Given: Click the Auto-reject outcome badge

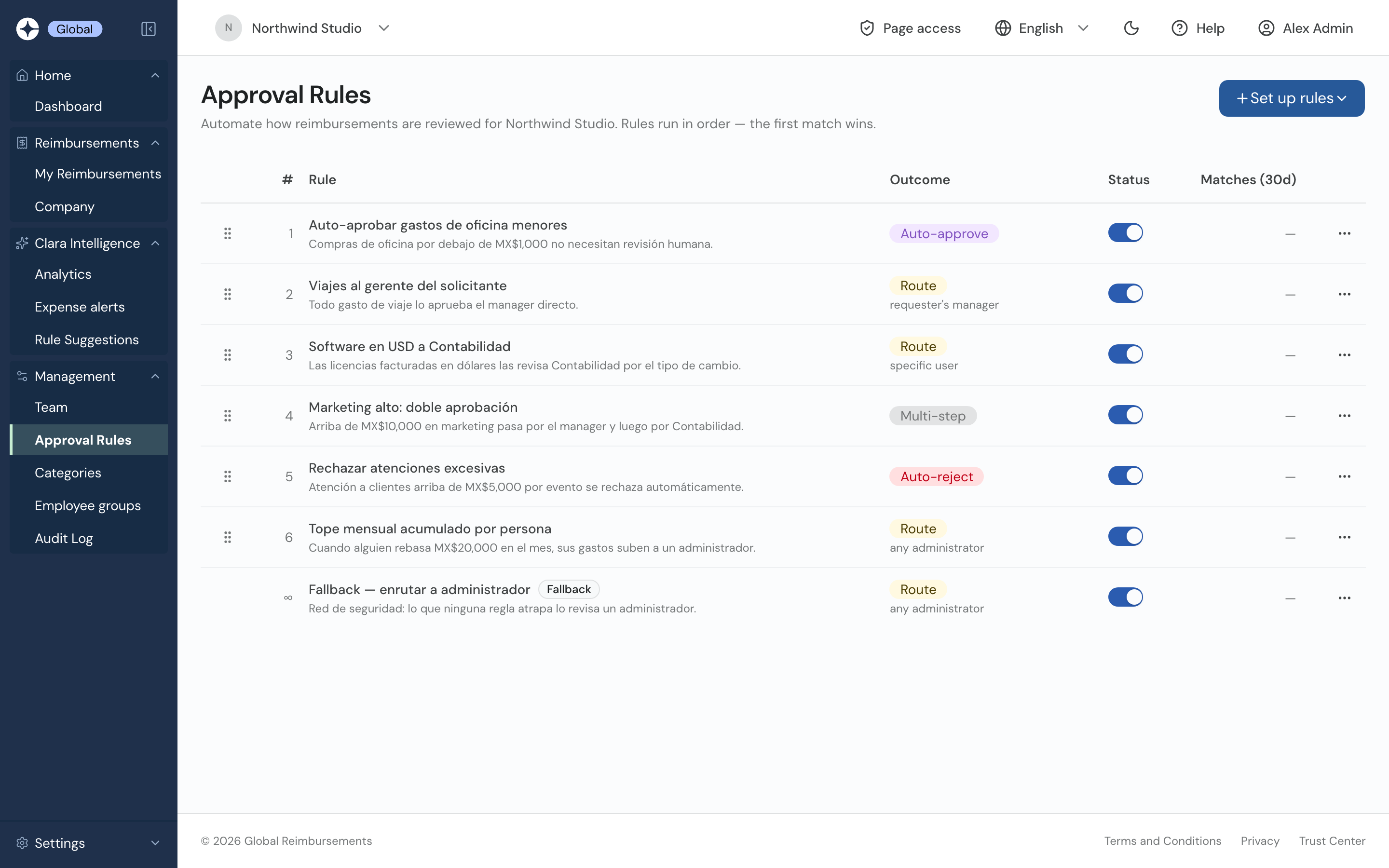Looking at the screenshot, I should 936,476.
